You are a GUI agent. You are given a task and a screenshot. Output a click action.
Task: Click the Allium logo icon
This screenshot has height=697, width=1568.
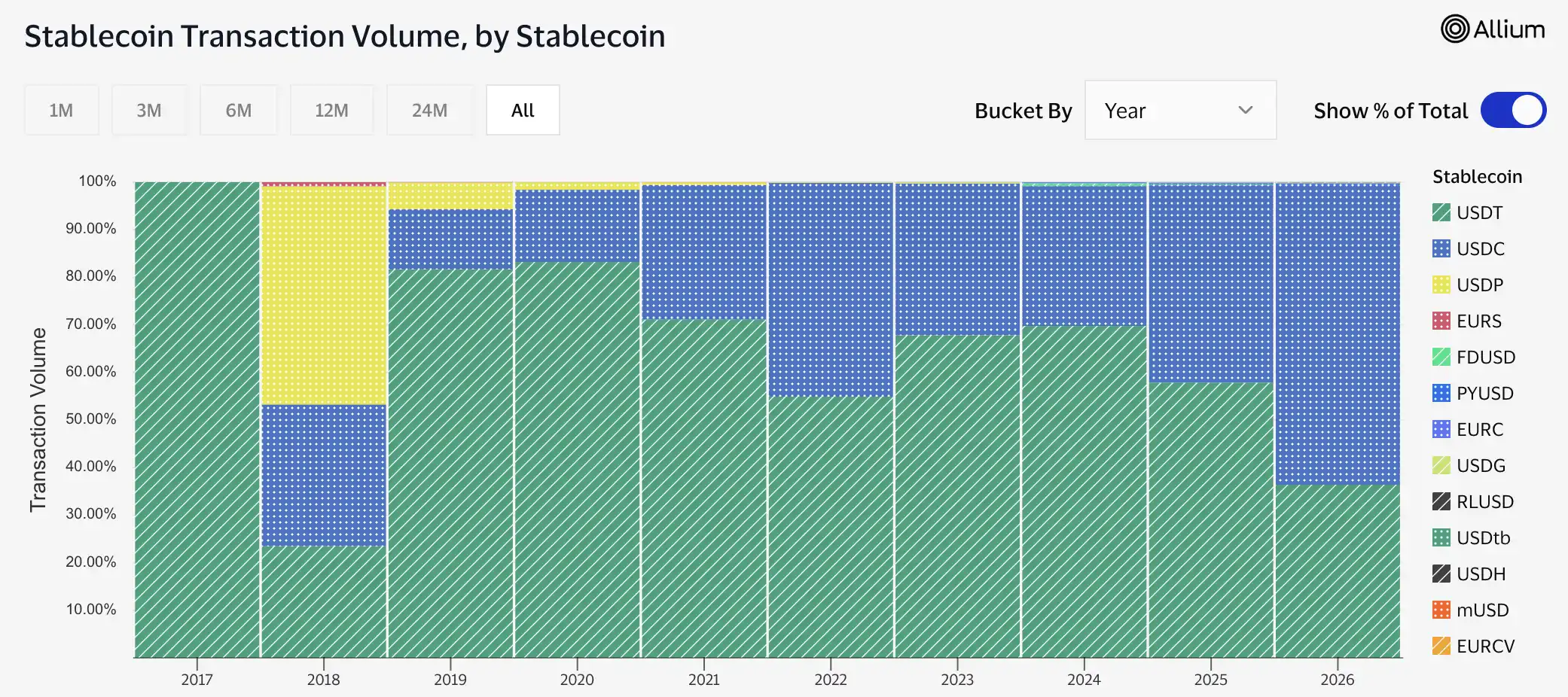1454,29
